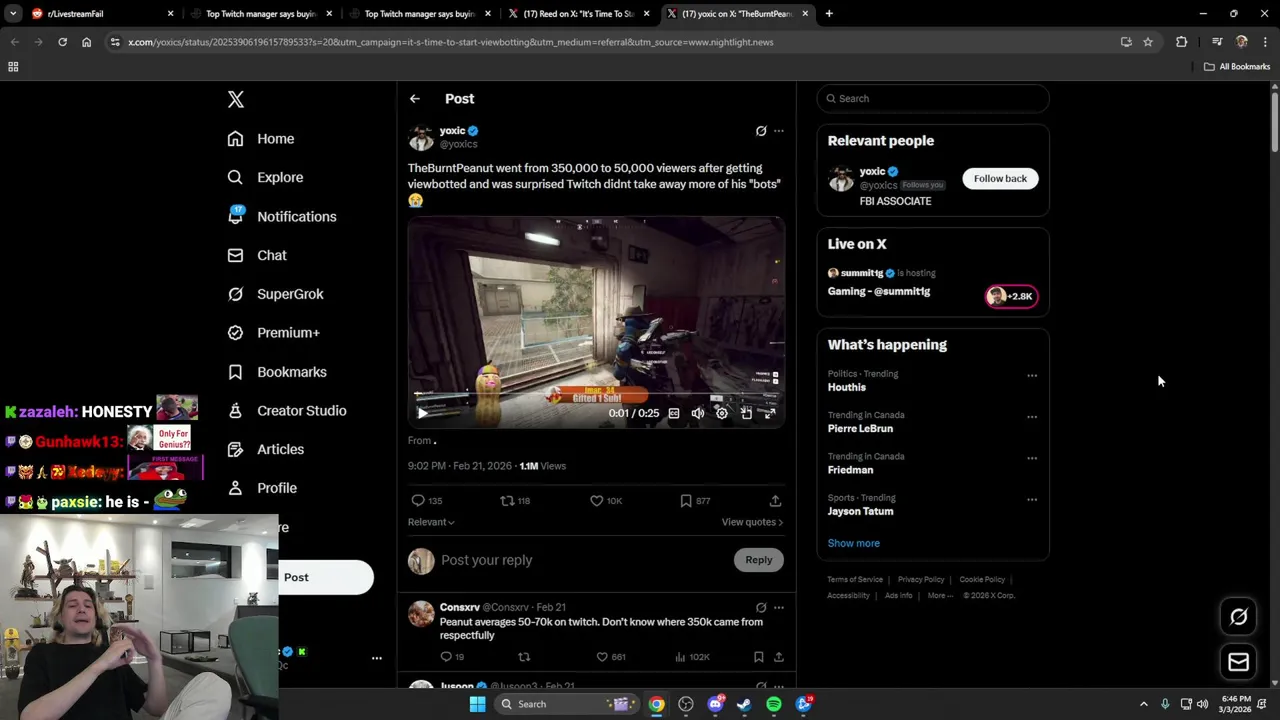Reply to Consxrv's comment
This screenshot has height=720, width=1280.
[x=452, y=657]
